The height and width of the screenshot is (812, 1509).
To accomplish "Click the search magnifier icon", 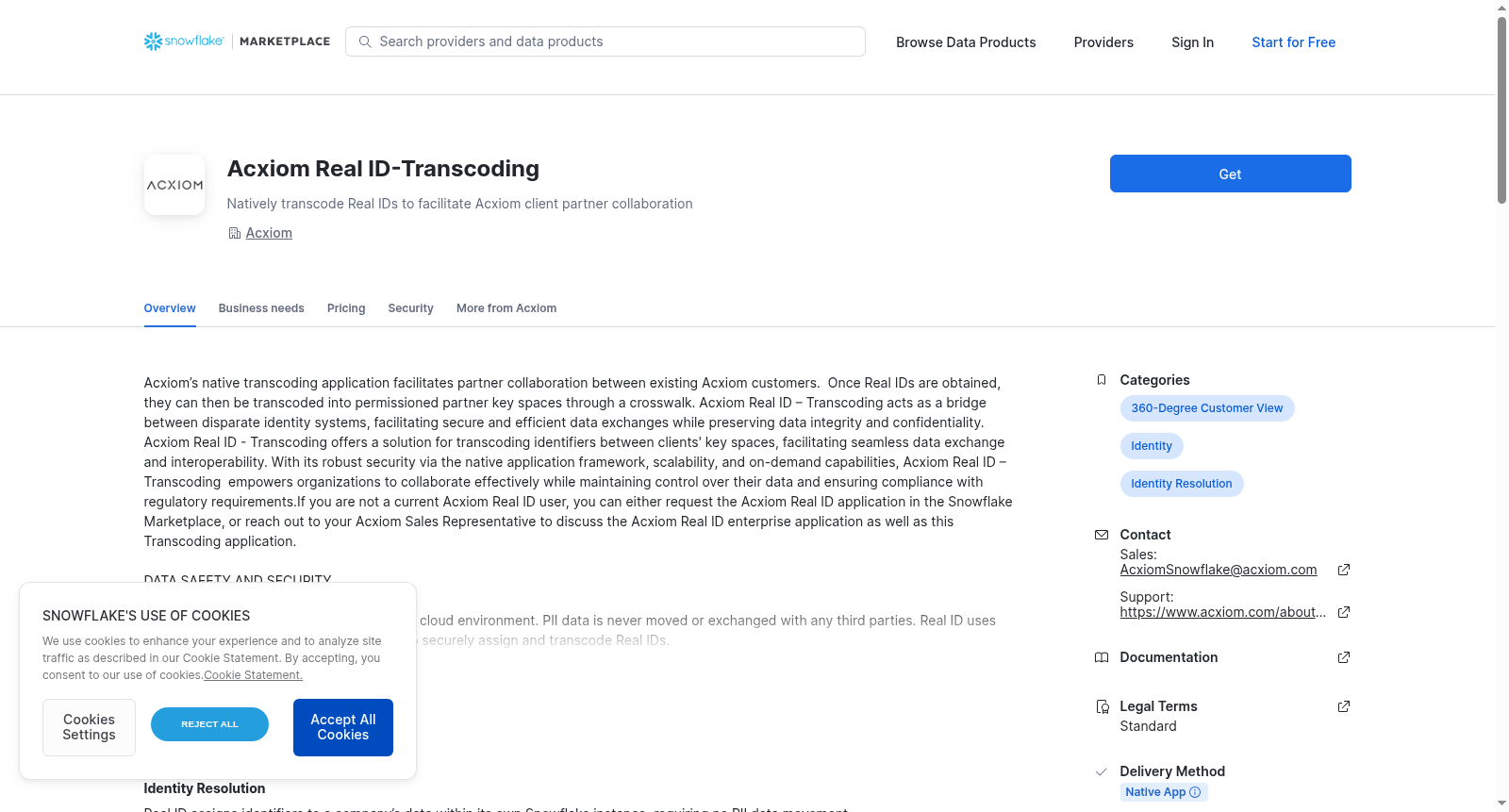I will click(x=365, y=41).
